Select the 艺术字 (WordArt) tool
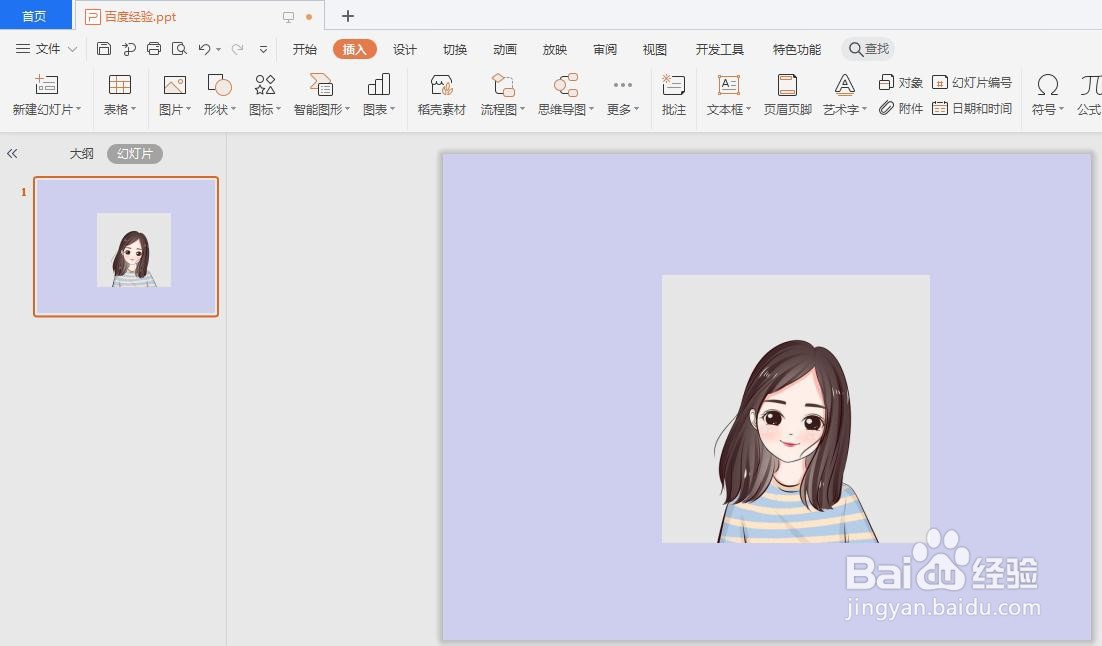The width and height of the screenshot is (1102, 646). tap(841, 95)
